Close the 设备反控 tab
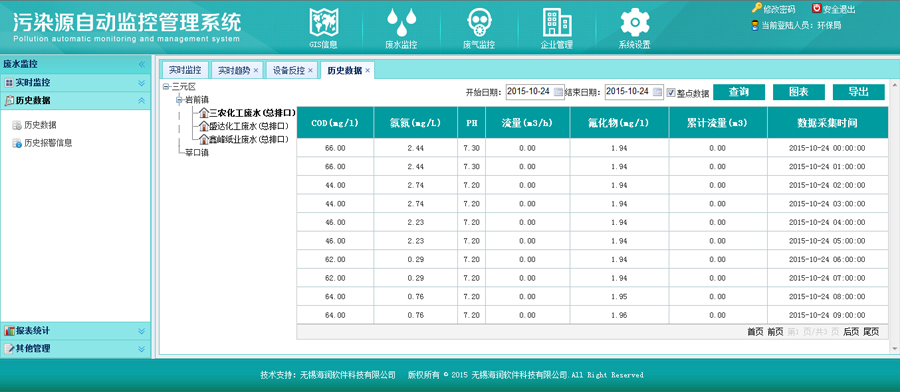This screenshot has height=392, width=900. coord(311,71)
